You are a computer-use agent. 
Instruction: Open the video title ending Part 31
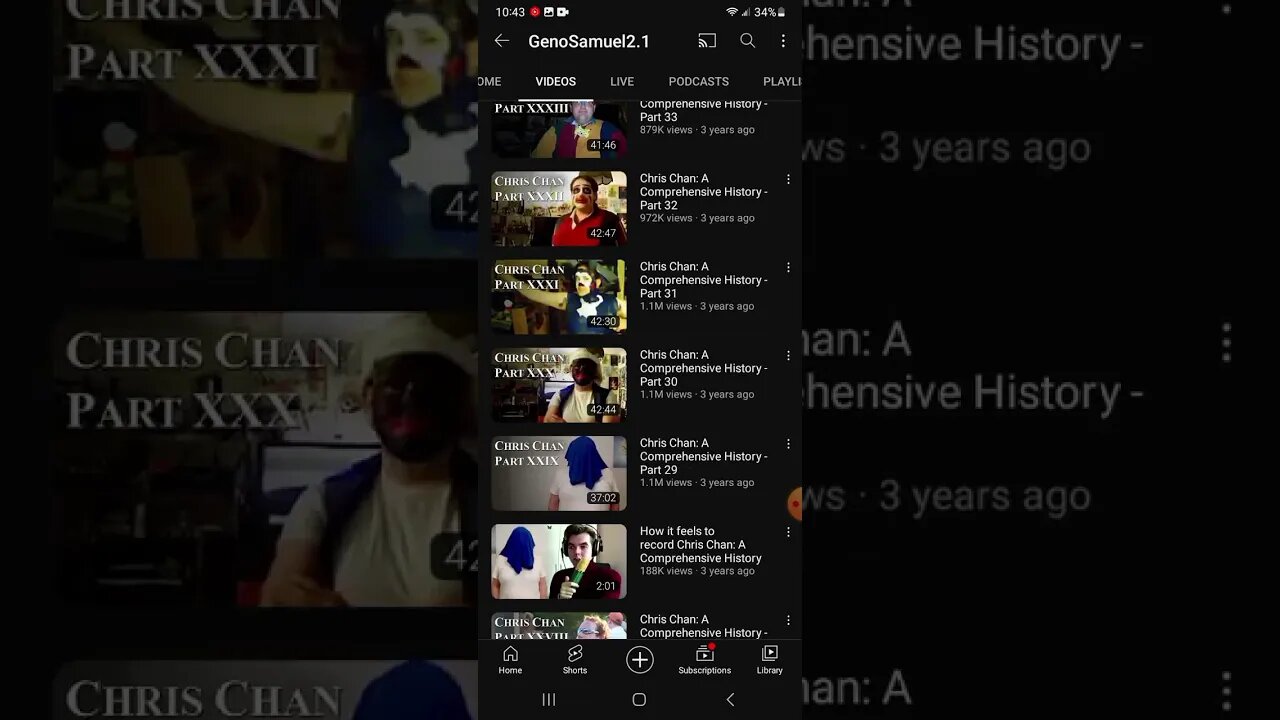coord(704,280)
